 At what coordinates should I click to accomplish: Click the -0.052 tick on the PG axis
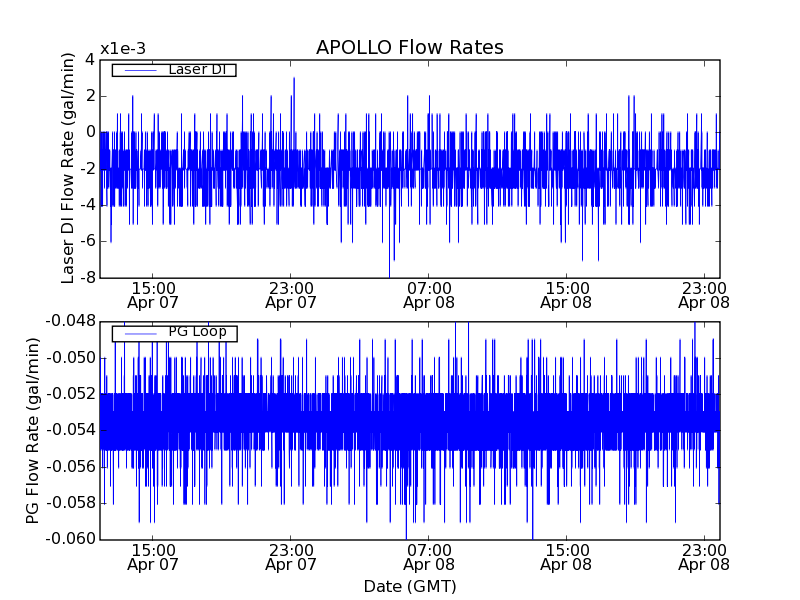click(70, 394)
